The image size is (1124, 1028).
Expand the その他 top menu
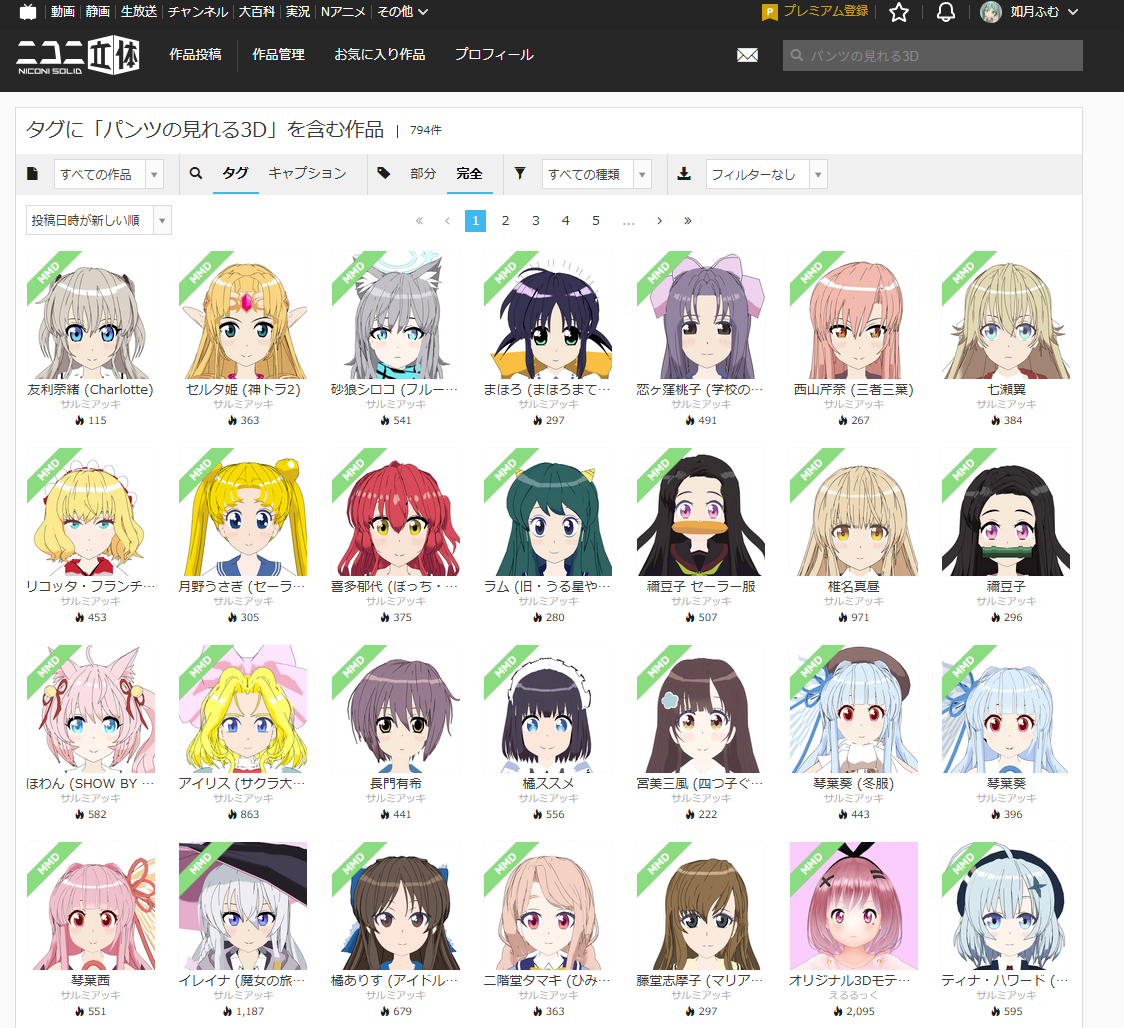(x=403, y=11)
